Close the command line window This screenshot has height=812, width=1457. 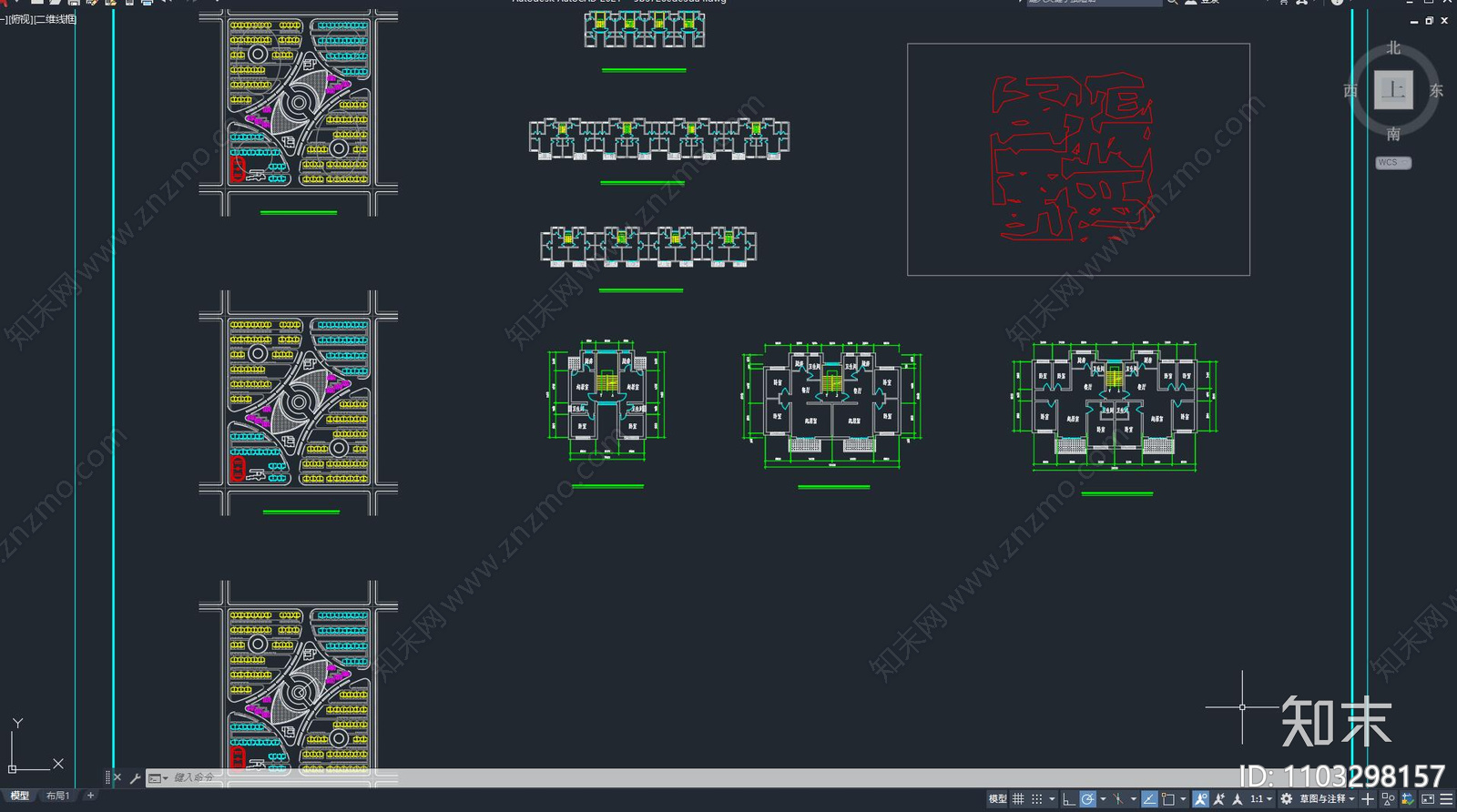click(x=117, y=777)
